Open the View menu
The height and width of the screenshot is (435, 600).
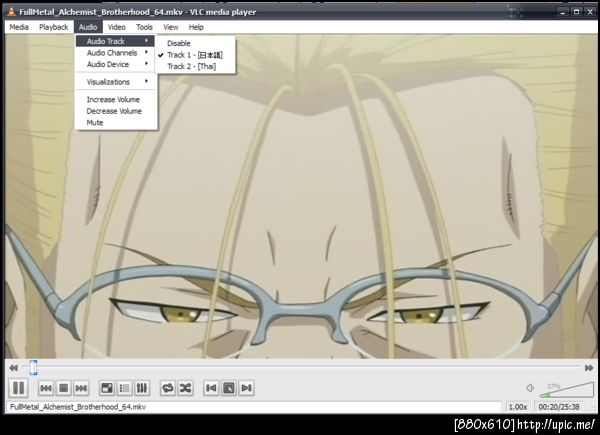click(x=171, y=27)
